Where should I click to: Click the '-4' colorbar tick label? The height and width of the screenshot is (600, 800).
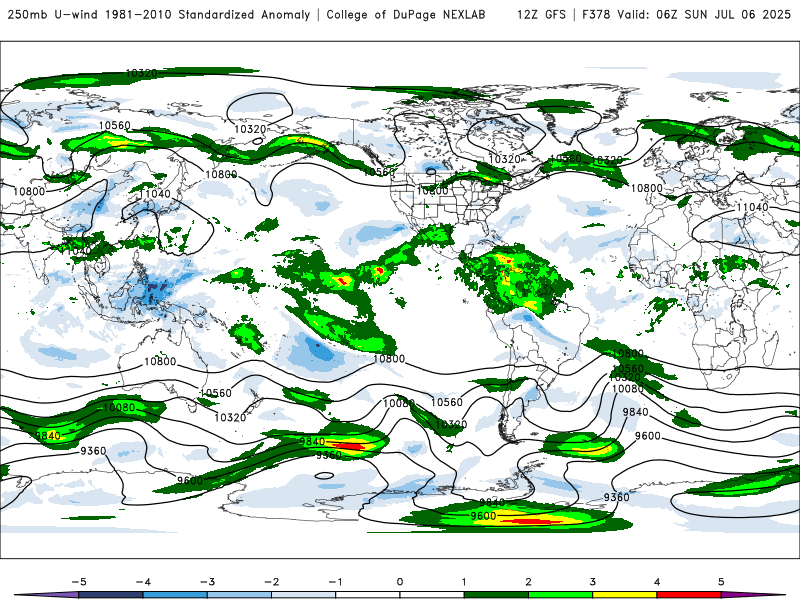(143, 582)
